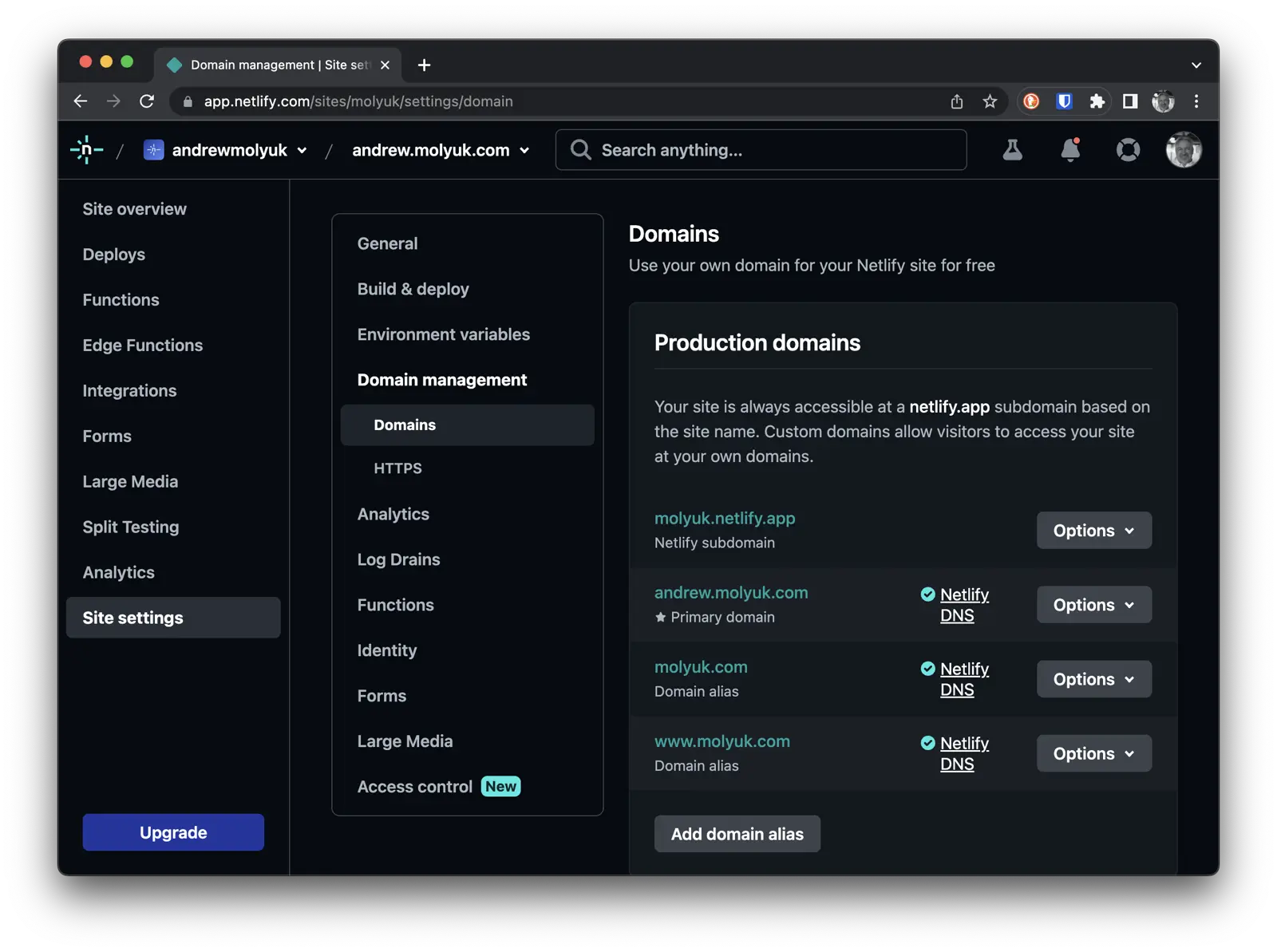
Task: Click the Upgrade button
Action: coord(172,832)
